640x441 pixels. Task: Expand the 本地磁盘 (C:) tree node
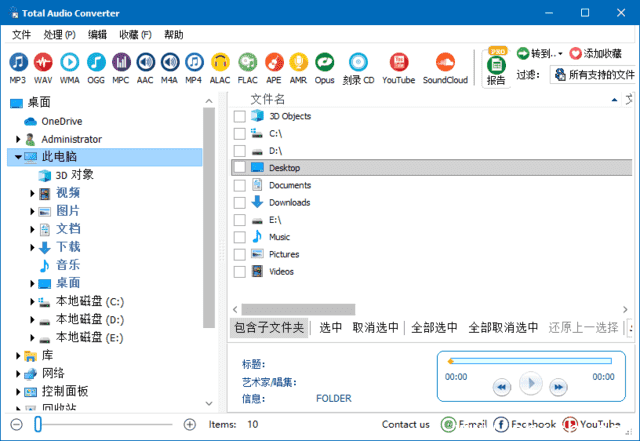pos(32,301)
